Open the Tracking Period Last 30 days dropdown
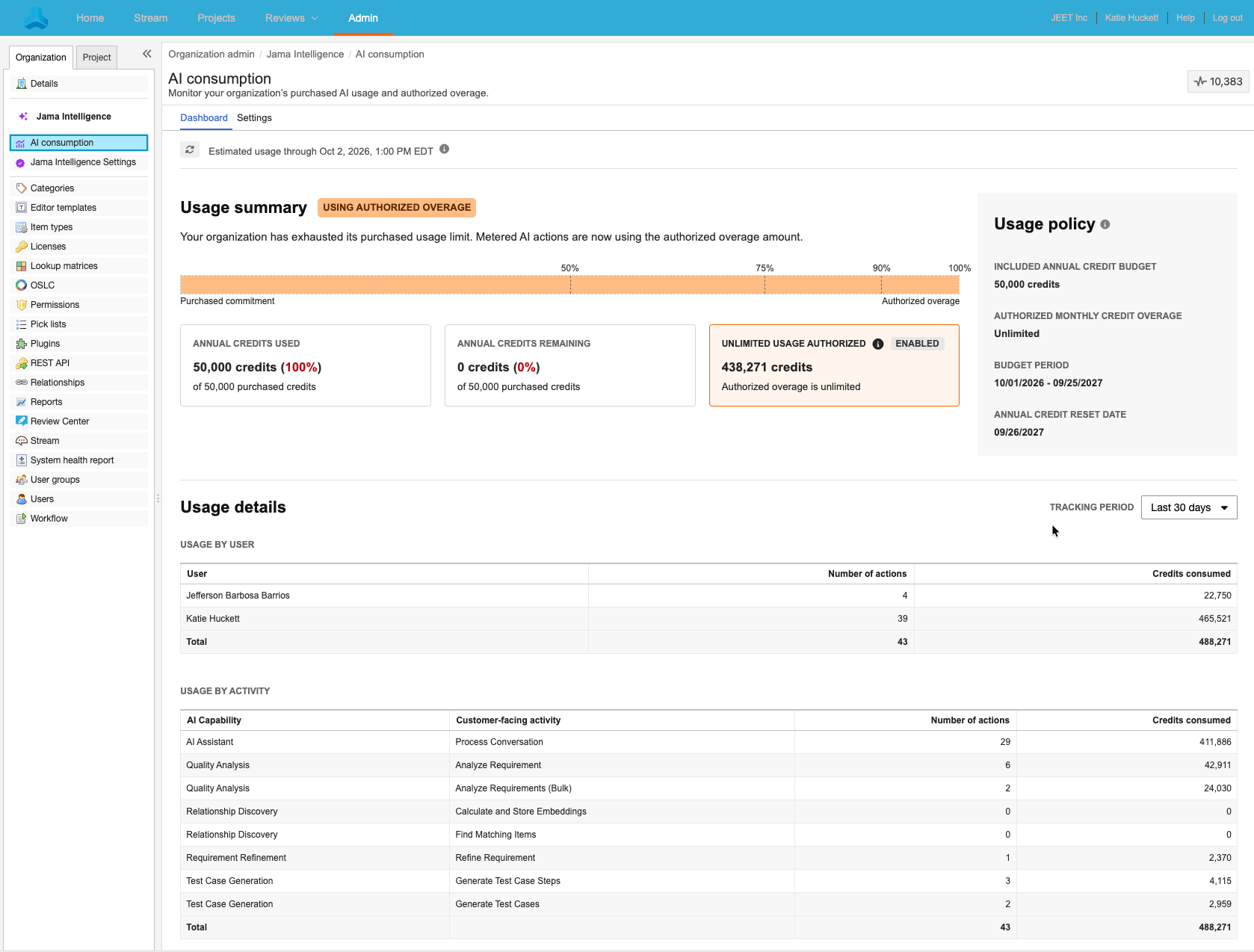This screenshot has width=1254, height=952. [x=1189, y=507]
